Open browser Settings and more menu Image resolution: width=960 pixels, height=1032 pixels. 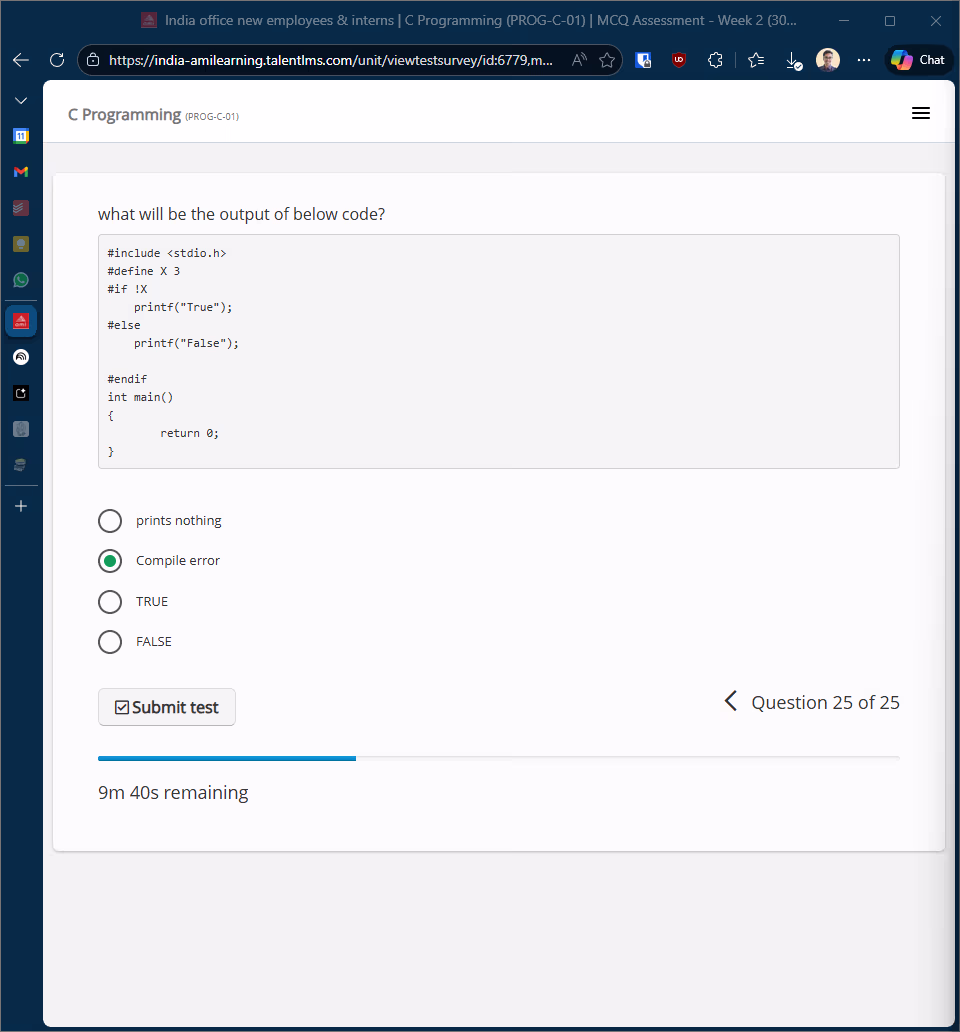(x=864, y=60)
